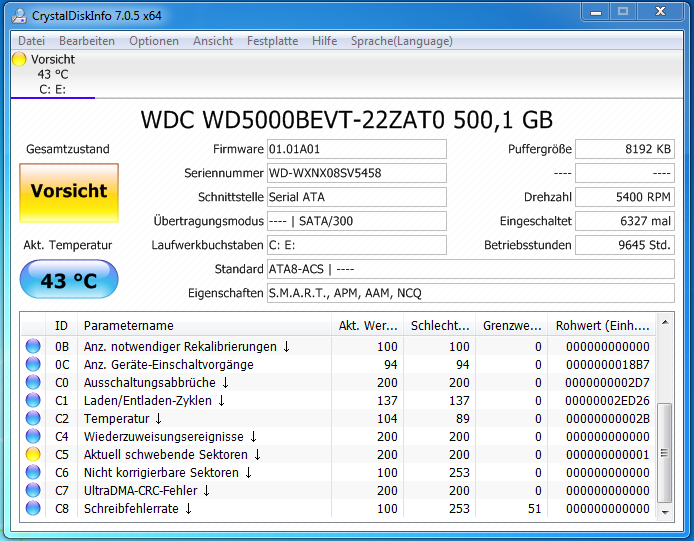Select the Laden/Entladen-Zyklen row text
The width and height of the screenshot is (694, 541).
[154, 400]
